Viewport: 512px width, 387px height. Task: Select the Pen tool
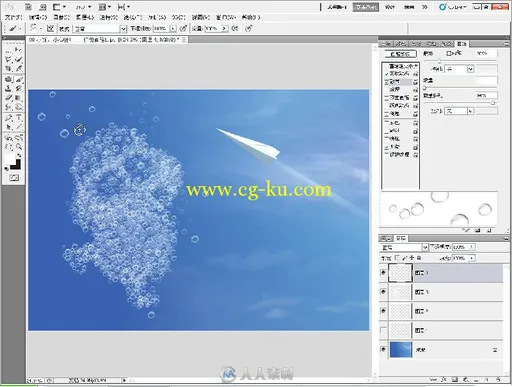(8, 118)
